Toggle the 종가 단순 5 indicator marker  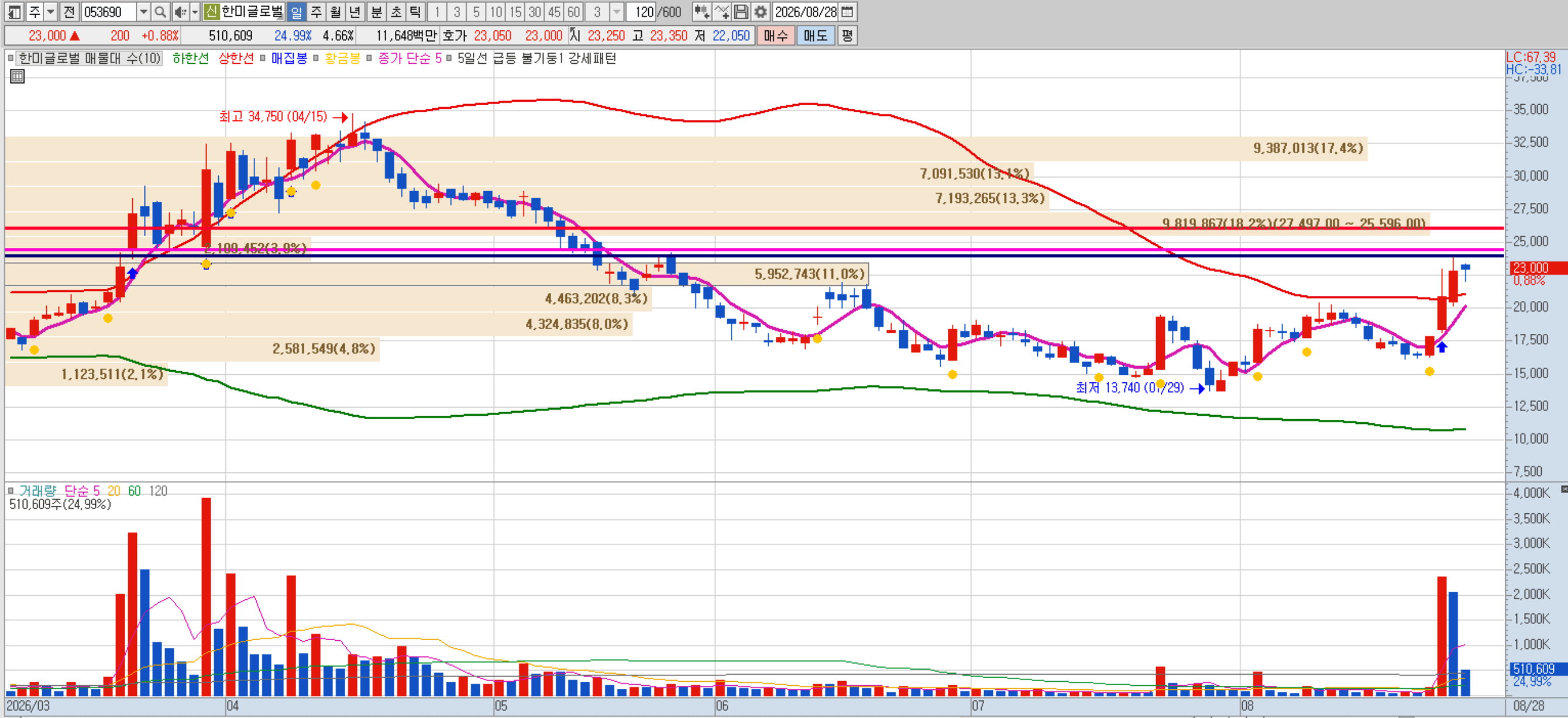(370, 58)
